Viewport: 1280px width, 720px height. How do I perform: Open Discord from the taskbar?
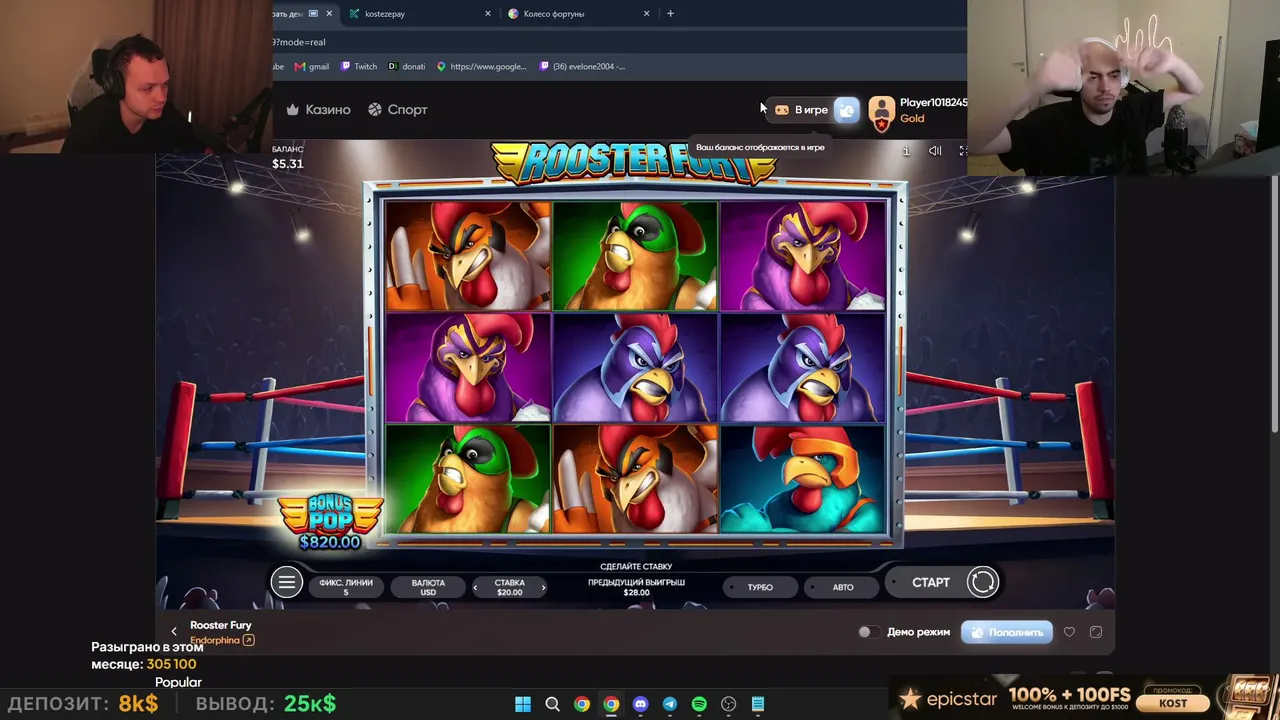pos(640,704)
